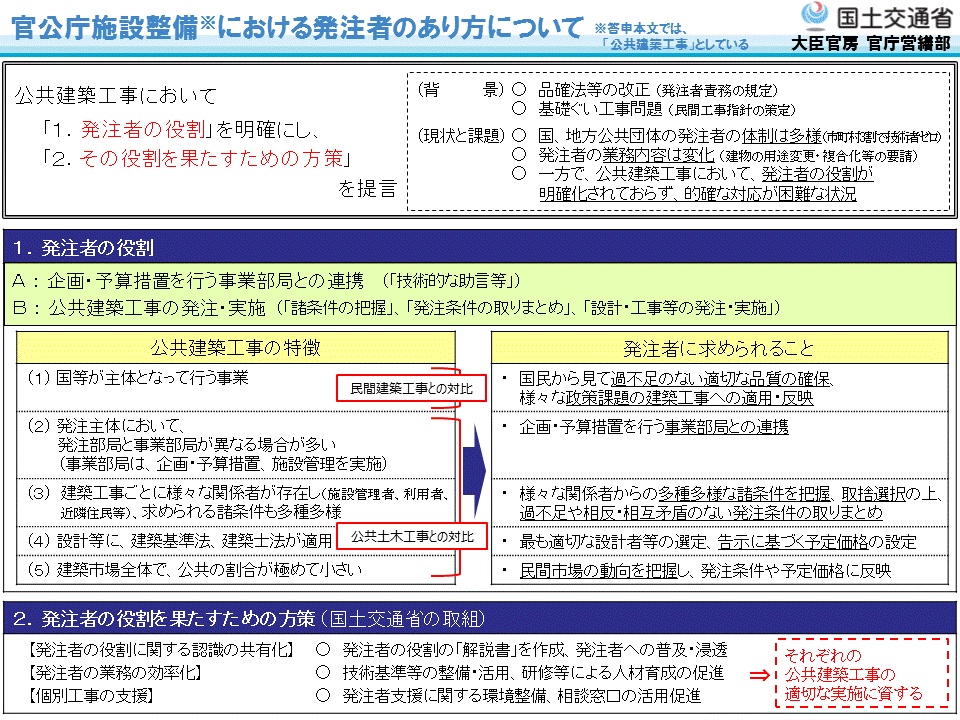Click the underlined 事業部局との連携 text
Image resolution: width=960 pixels, height=720 pixels.
(727, 427)
